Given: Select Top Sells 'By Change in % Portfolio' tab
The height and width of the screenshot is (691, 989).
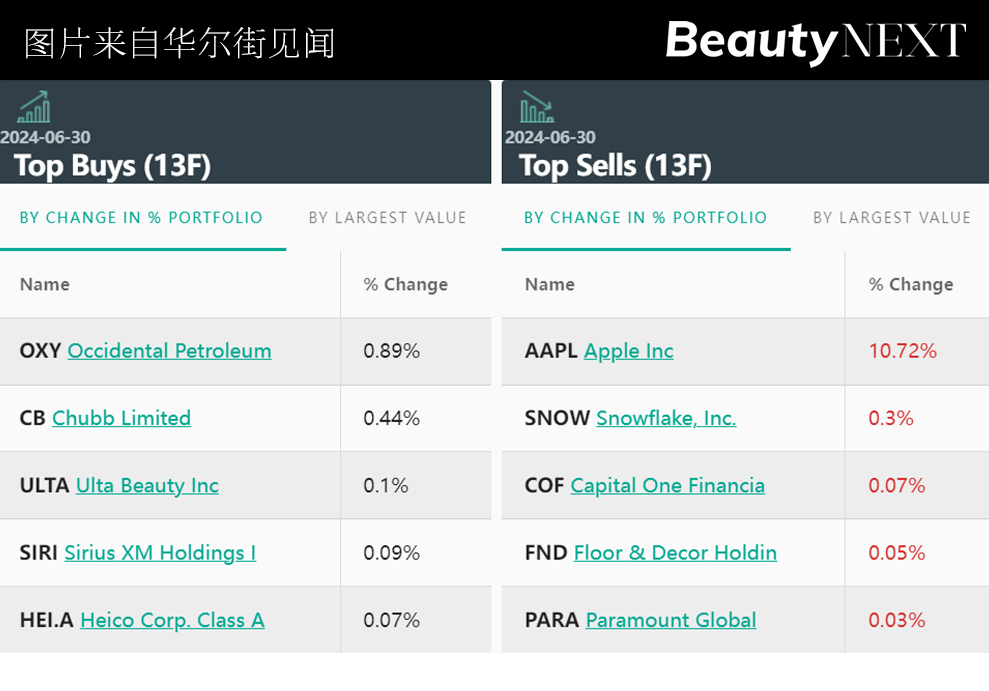Looking at the screenshot, I should point(646,218).
